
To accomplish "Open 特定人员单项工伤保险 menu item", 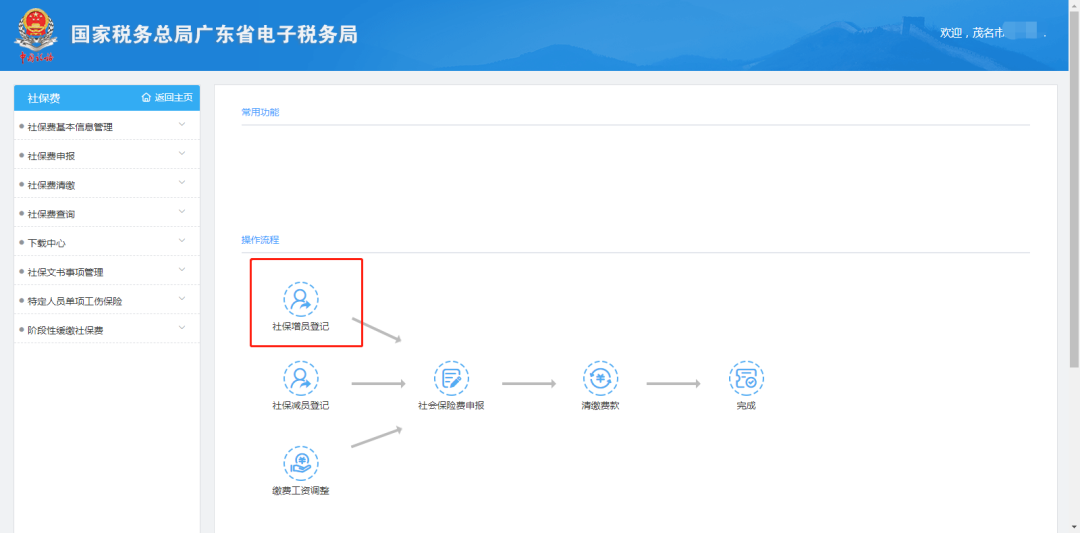I will click(107, 301).
